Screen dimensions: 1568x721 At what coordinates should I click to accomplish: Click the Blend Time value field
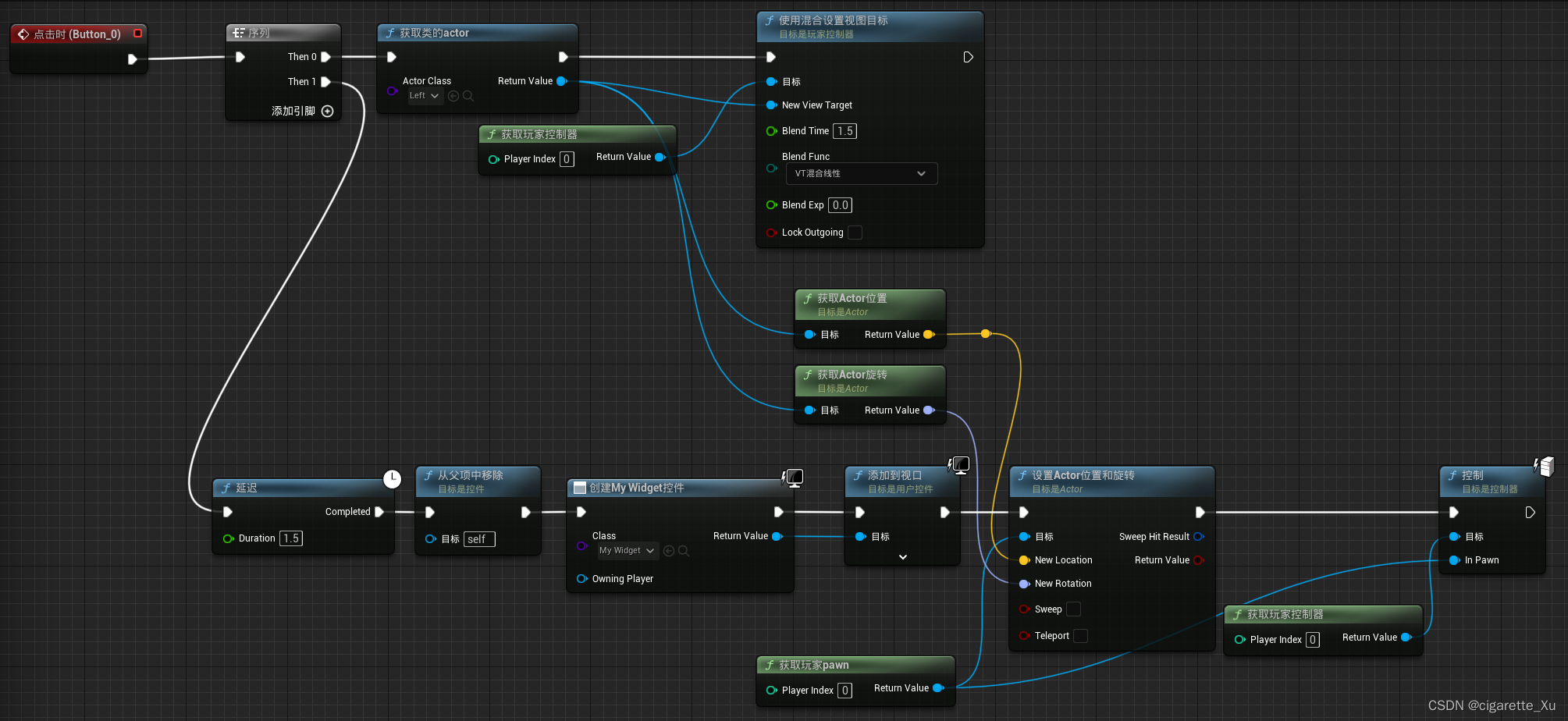[x=844, y=131]
